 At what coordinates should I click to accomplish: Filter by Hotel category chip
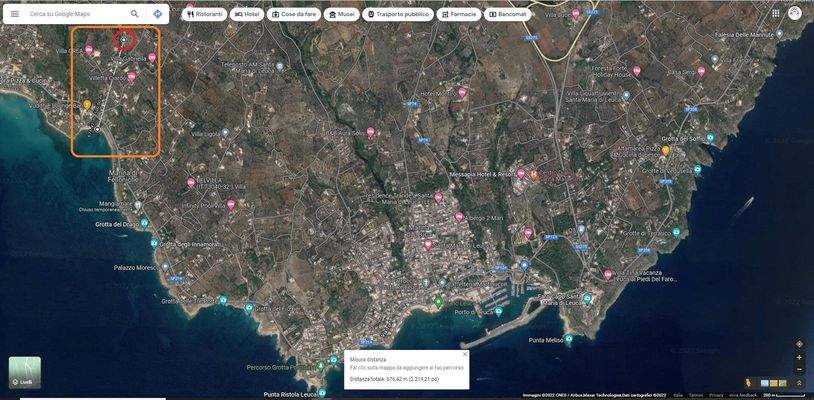click(247, 14)
